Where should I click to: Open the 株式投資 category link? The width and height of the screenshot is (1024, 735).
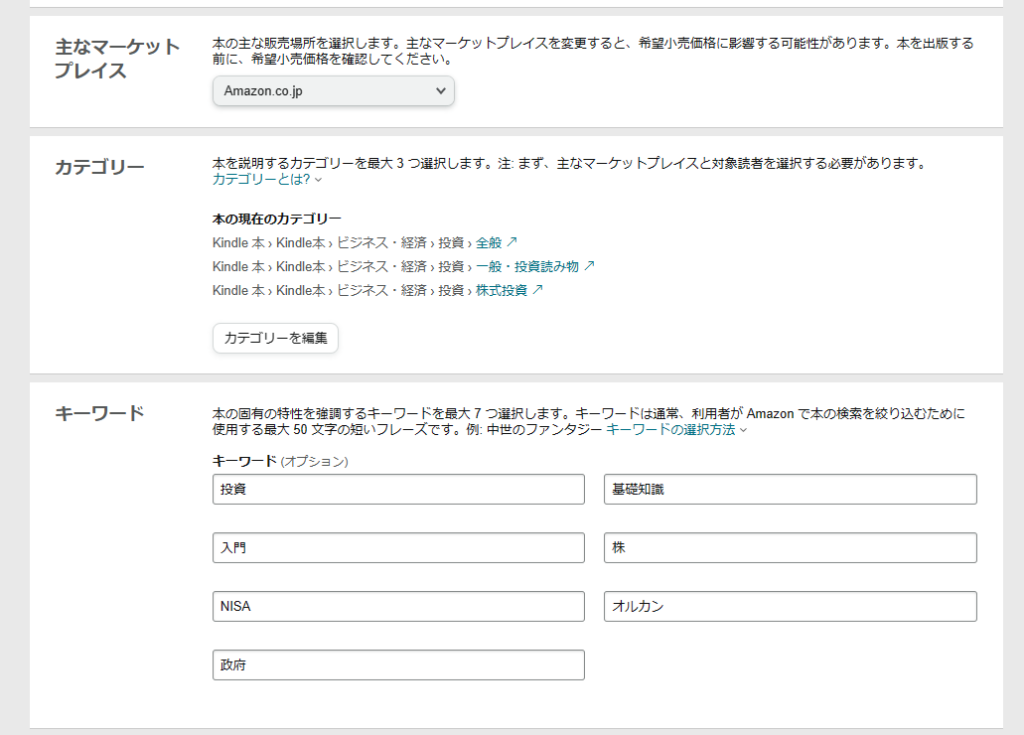pyautogui.click(x=501, y=290)
